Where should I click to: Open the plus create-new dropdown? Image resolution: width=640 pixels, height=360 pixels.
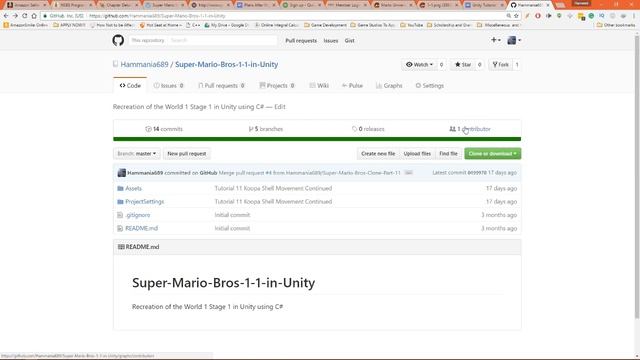click(x=496, y=40)
